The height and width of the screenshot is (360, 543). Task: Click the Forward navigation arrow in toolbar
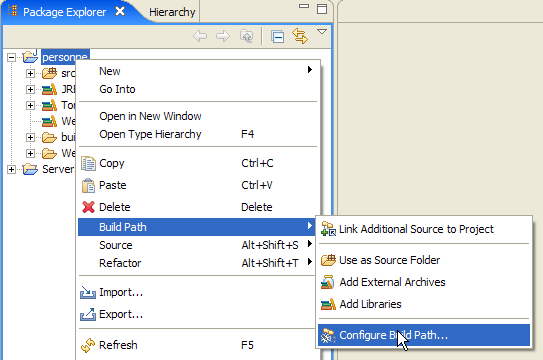click(223, 36)
